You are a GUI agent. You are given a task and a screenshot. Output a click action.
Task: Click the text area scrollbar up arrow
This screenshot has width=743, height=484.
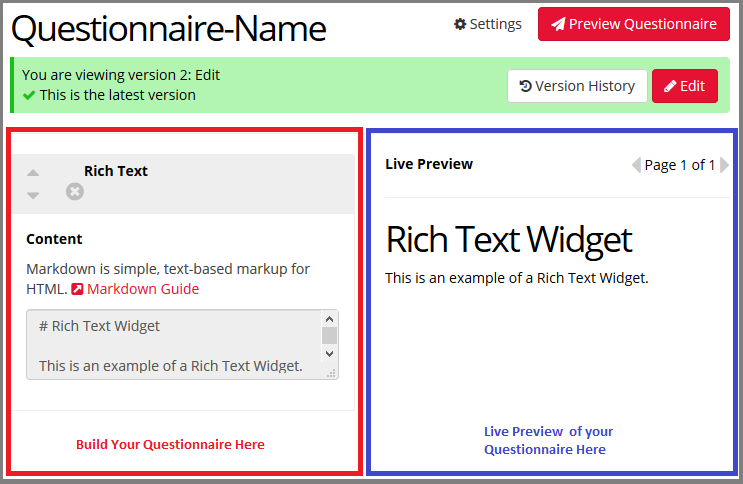pyautogui.click(x=329, y=318)
